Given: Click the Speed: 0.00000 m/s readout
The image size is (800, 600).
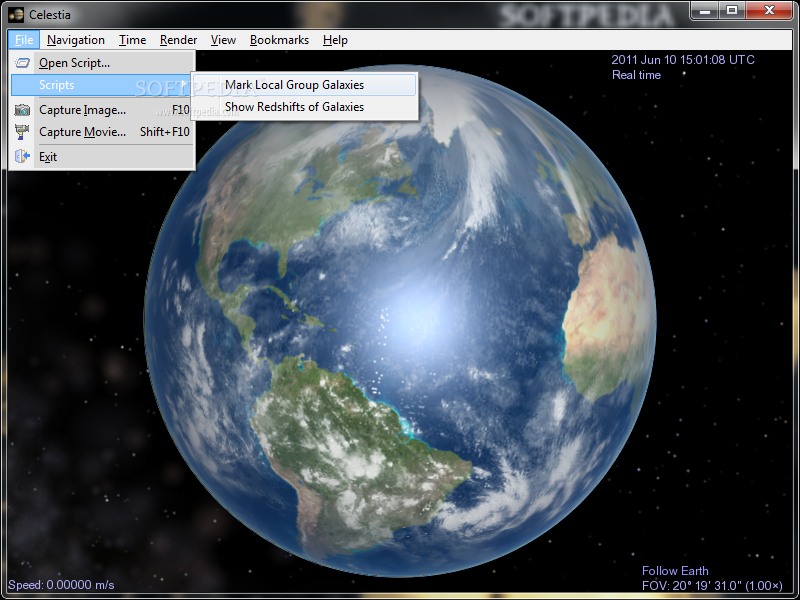Looking at the screenshot, I should click(x=61, y=585).
